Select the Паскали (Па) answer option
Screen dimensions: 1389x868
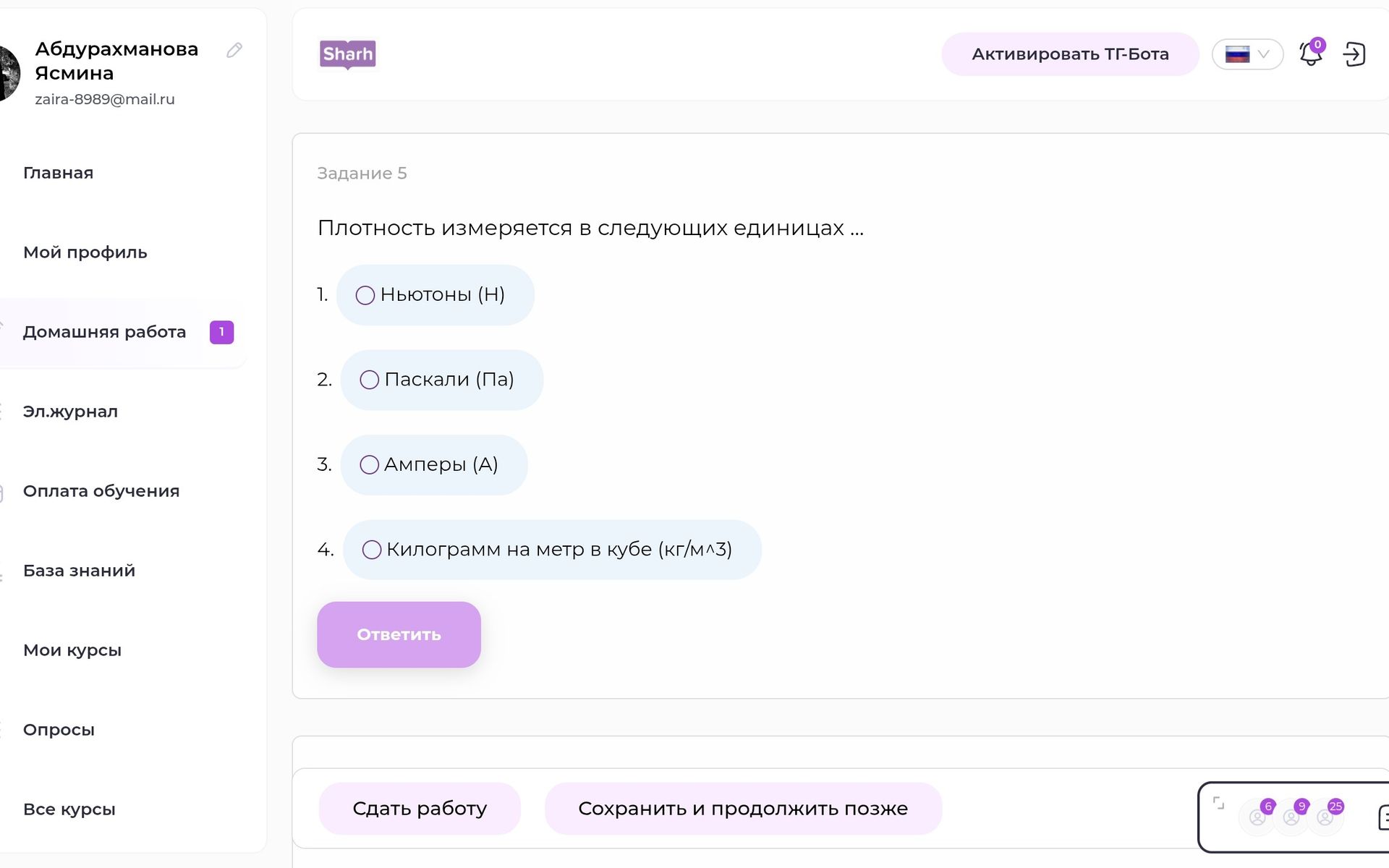(x=442, y=380)
